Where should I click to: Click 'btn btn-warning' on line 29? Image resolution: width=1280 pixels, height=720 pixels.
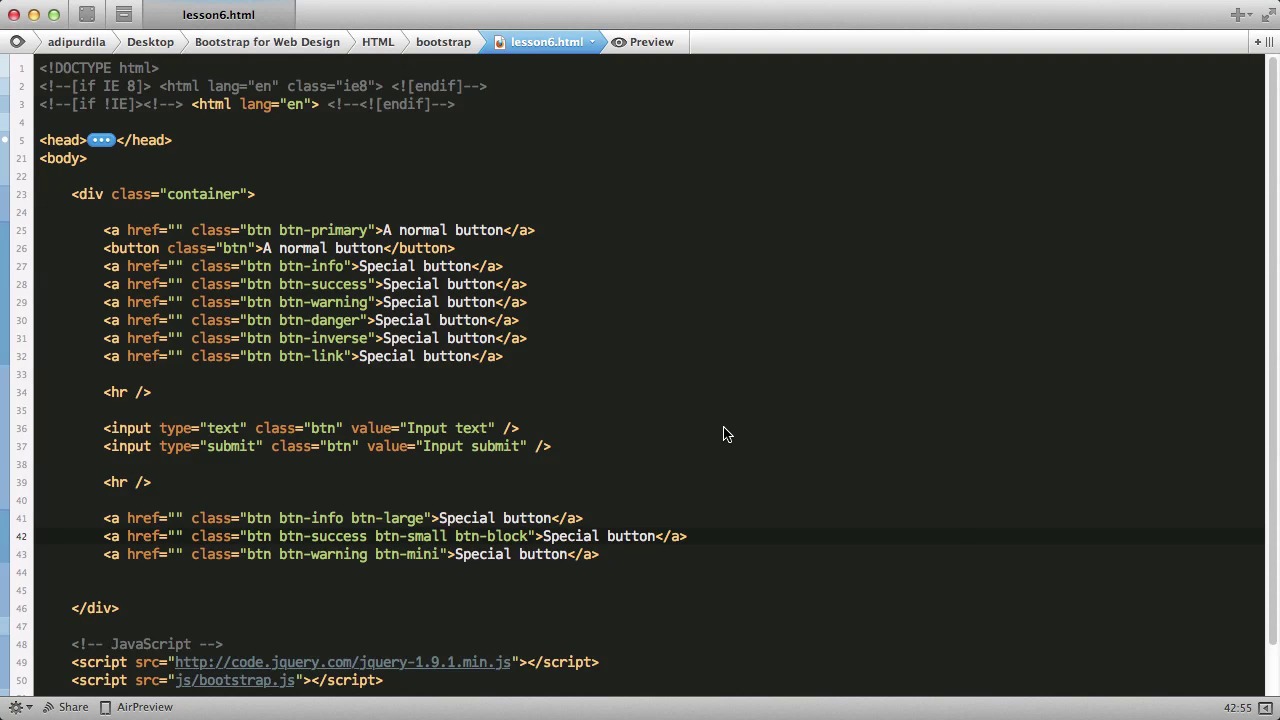point(307,302)
